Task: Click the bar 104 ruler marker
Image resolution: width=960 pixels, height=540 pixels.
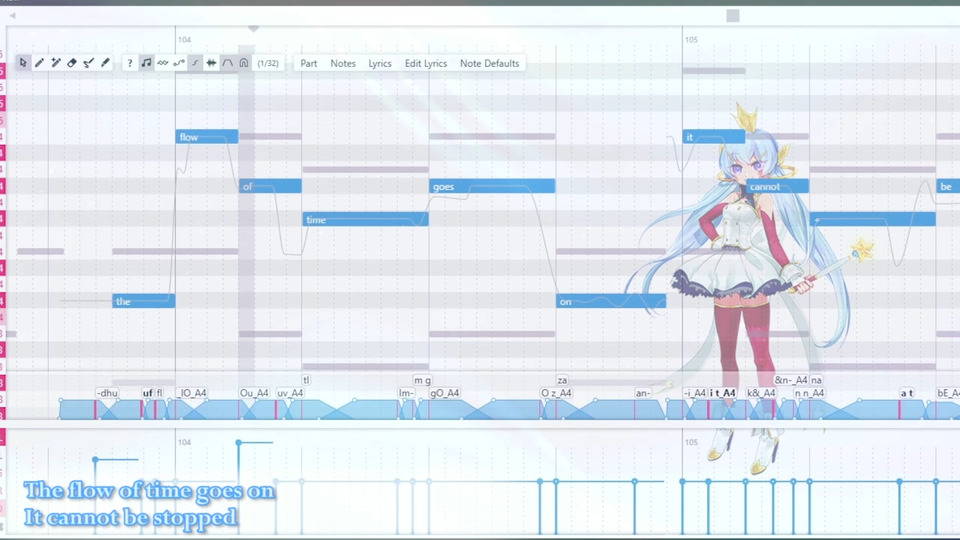Action: tap(184, 40)
